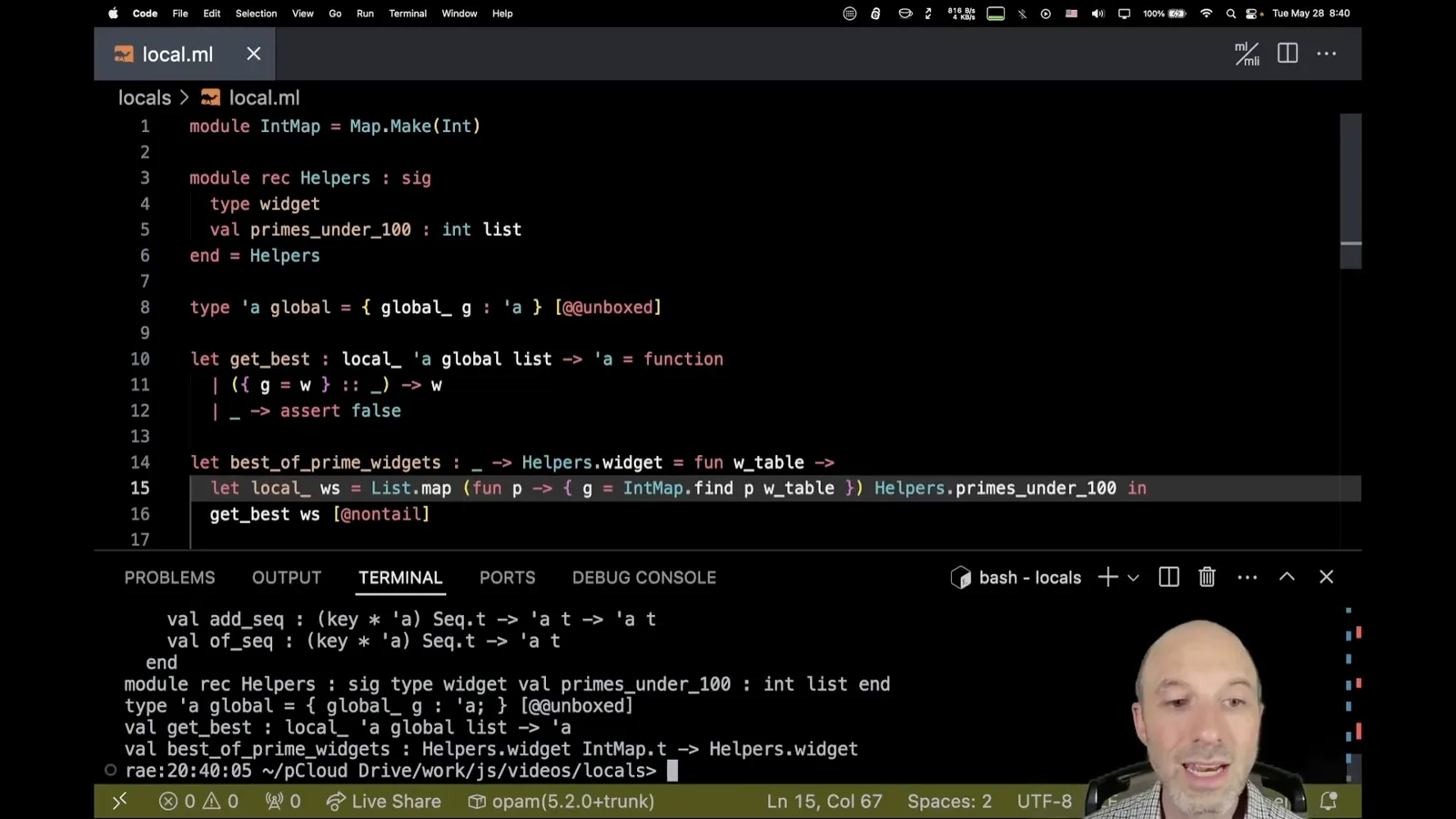Open the editor More Actions ellipsis menu
This screenshot has height=819, width=1456.
pos(1327,54)
